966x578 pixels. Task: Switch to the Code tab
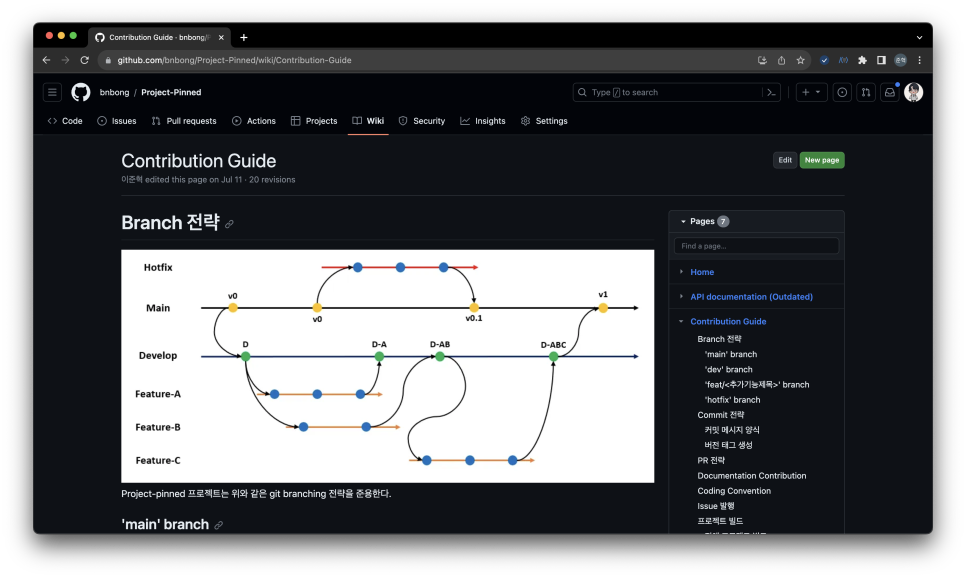click(x=65, y=121)
